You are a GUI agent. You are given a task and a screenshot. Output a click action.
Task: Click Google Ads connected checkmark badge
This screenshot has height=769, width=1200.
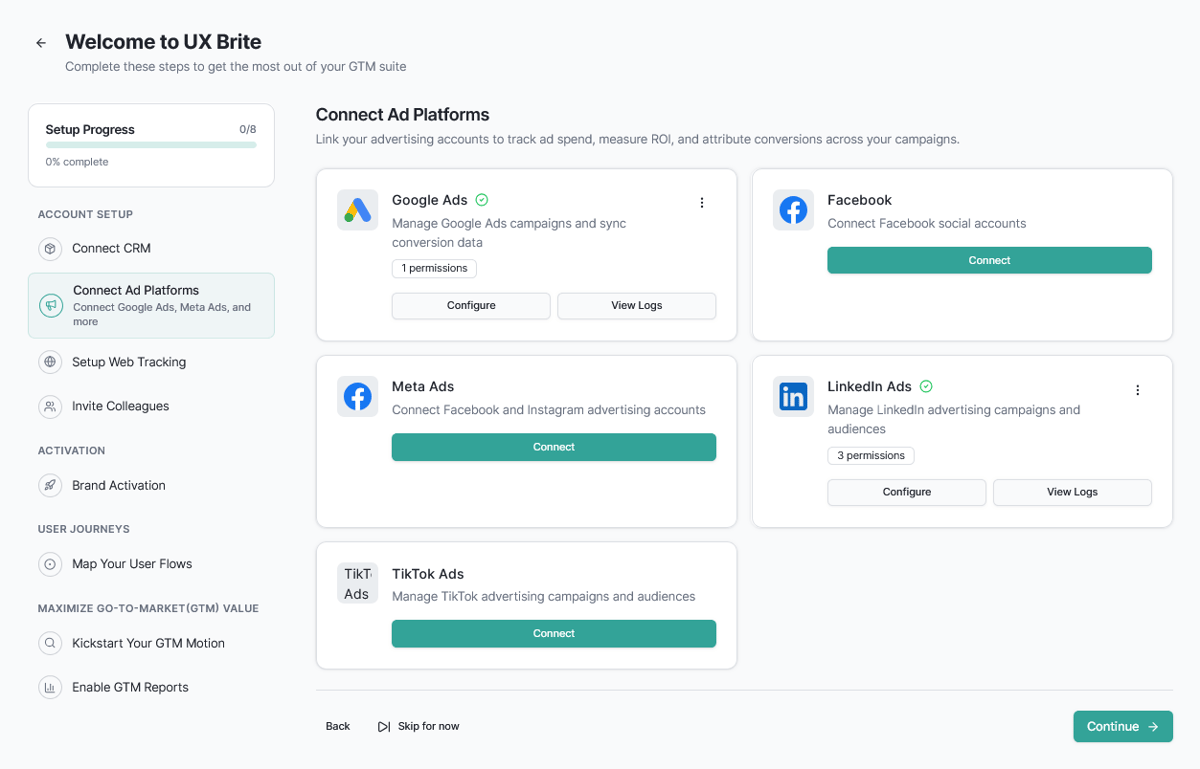coord(482,200)
